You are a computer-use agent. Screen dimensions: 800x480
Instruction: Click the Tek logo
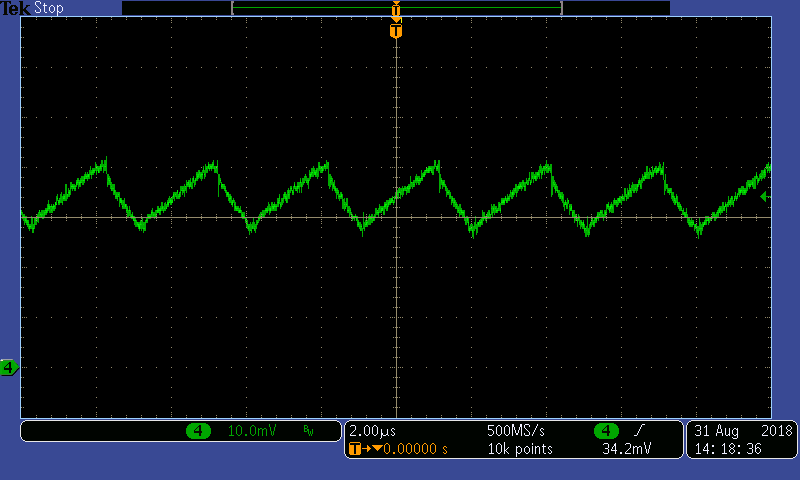click(15, 8)
